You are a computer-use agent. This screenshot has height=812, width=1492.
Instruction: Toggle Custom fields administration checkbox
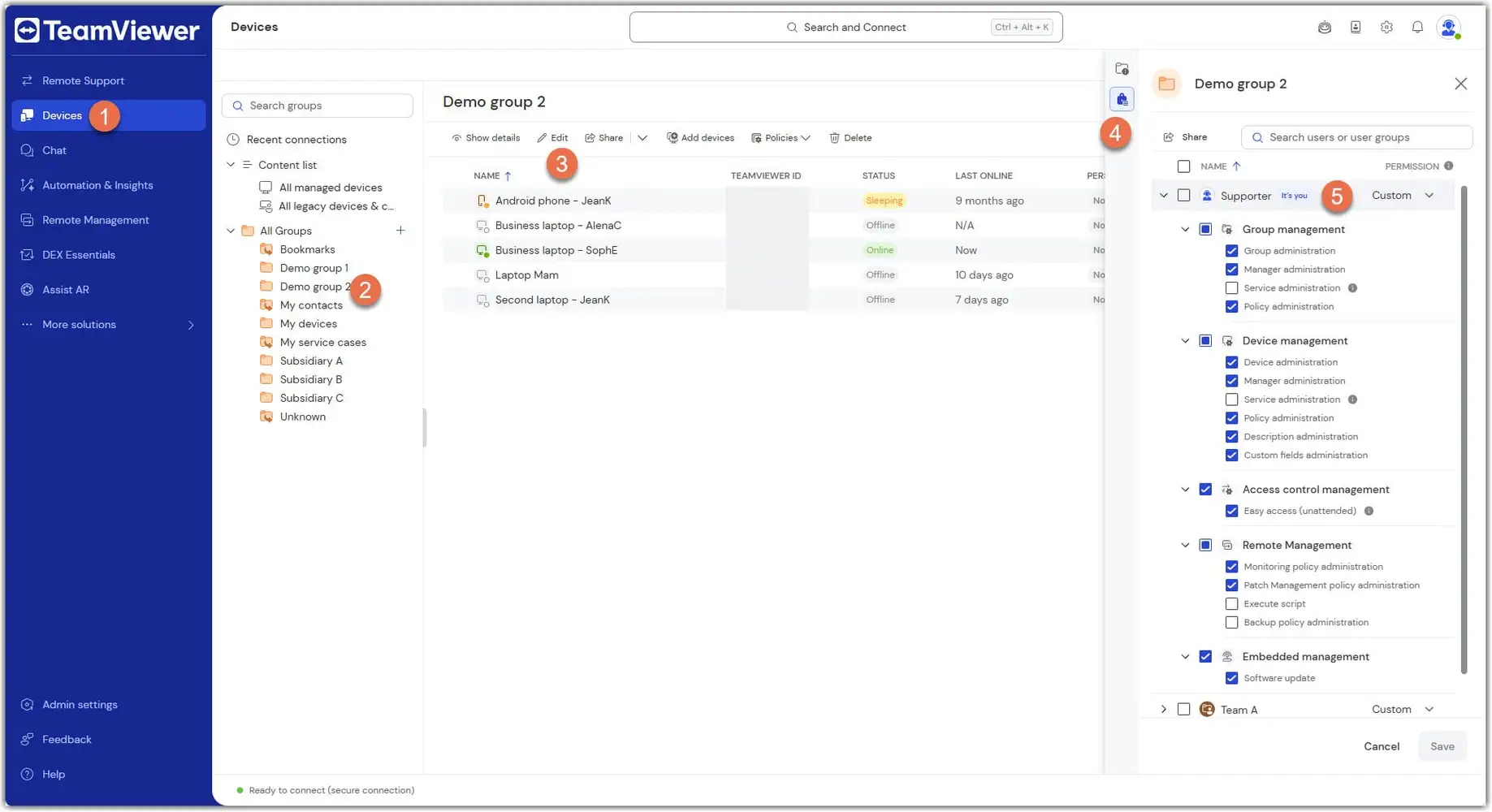point(1231,456)
